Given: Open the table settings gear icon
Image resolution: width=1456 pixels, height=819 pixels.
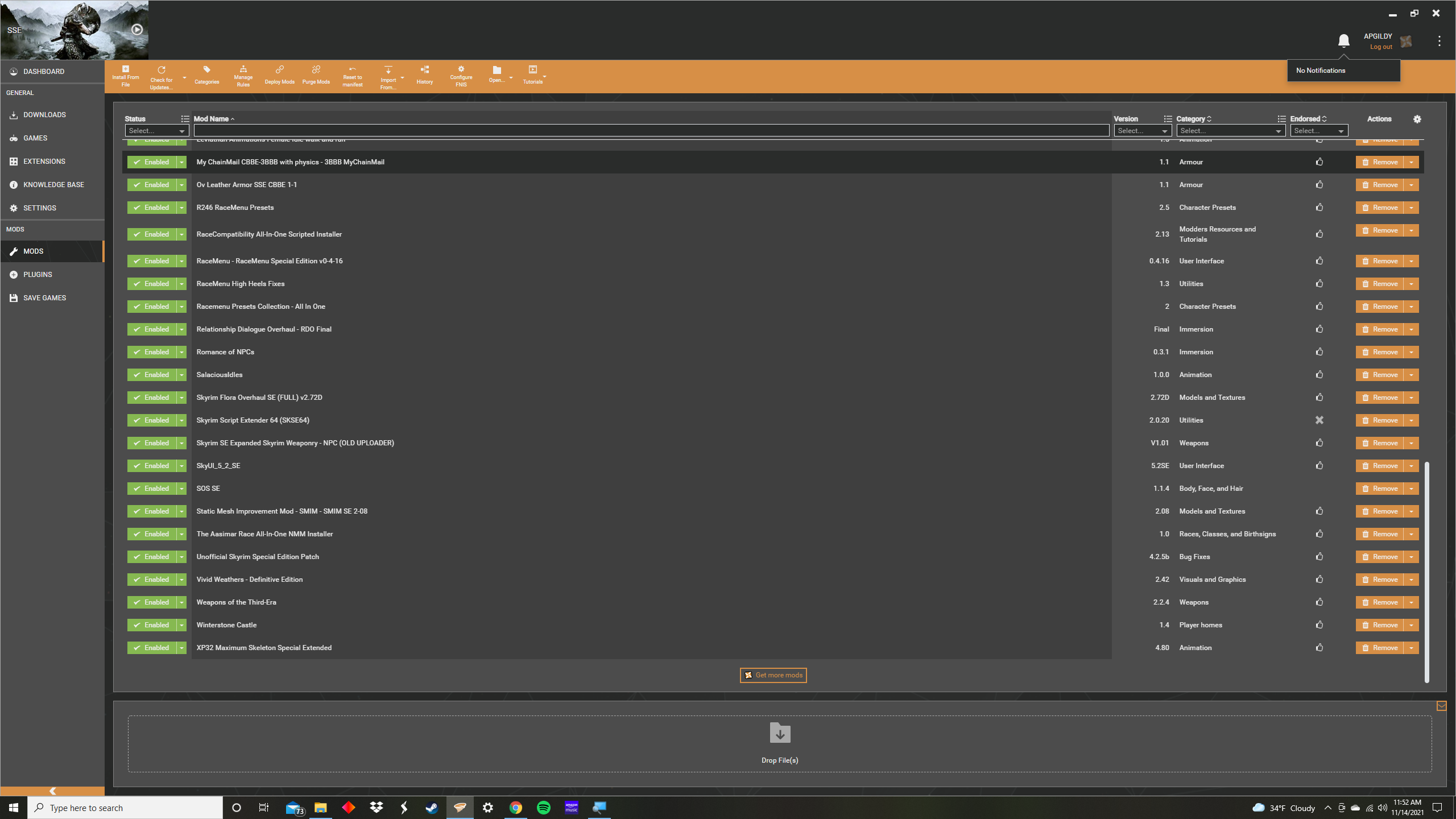Looking at the screenshot, I should coord(1417,119).
